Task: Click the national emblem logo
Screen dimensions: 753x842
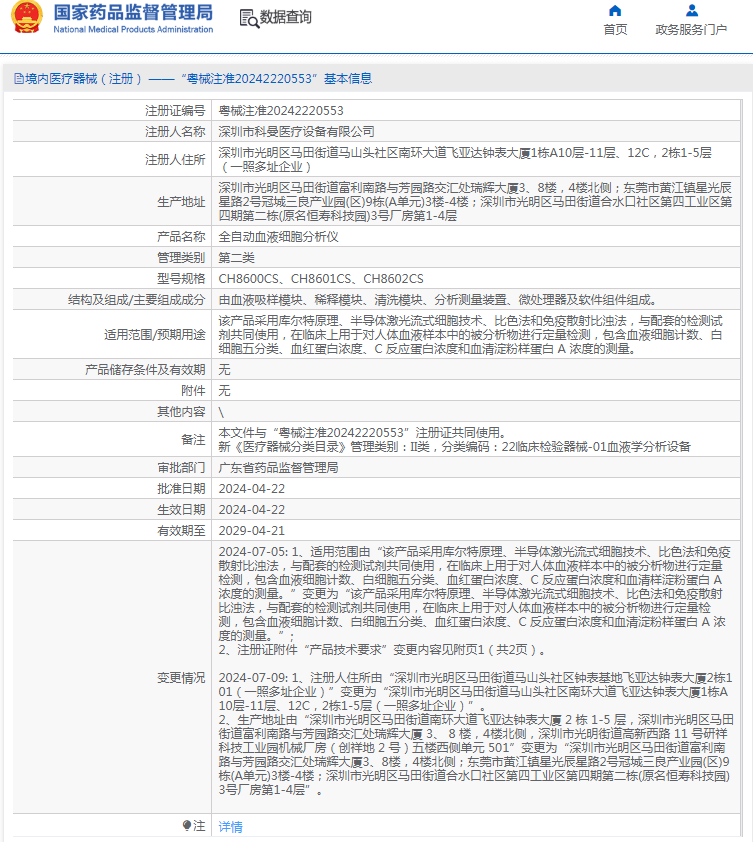Action: [x=26, y=17]
